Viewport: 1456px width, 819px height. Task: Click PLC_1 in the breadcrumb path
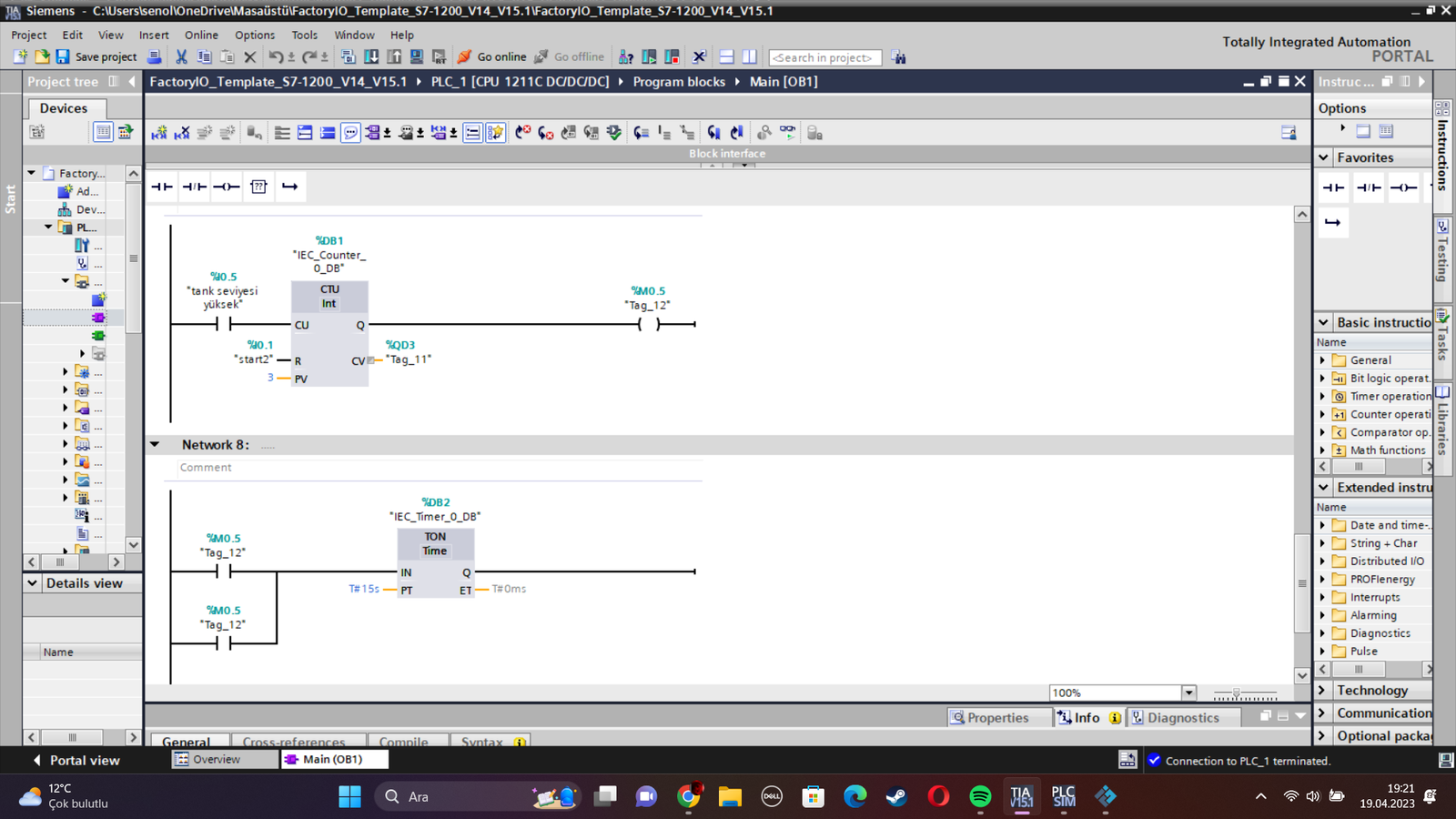pos(520,82)
